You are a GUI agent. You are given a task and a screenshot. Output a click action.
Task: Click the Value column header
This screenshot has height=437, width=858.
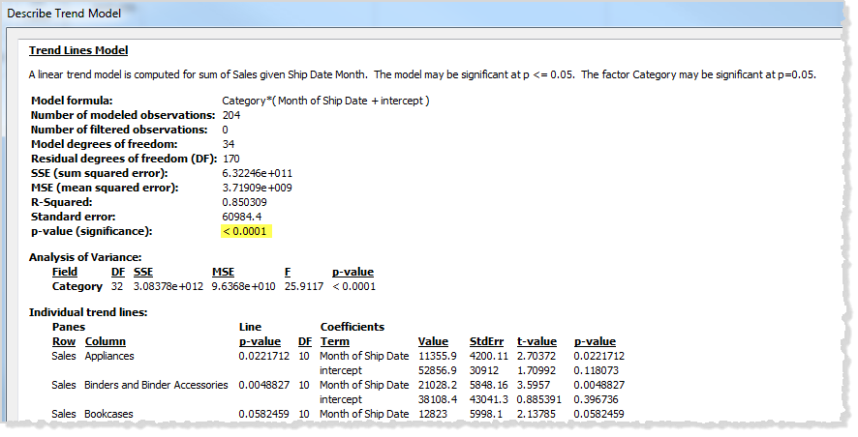(433, 341)
